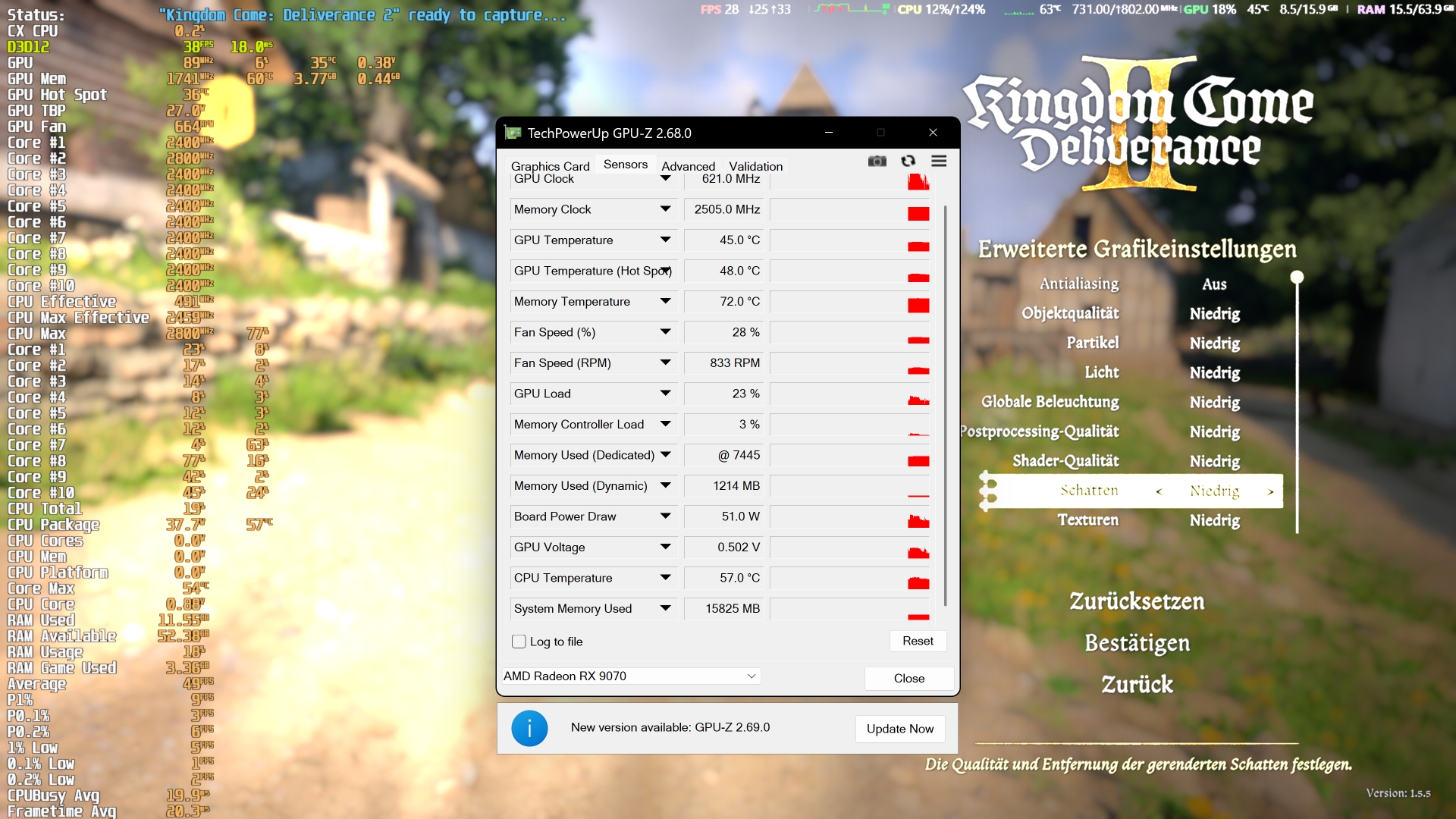Select the Licht setting in game menu
Viewport: 1456px width, 819px height.
(1102, 372)
